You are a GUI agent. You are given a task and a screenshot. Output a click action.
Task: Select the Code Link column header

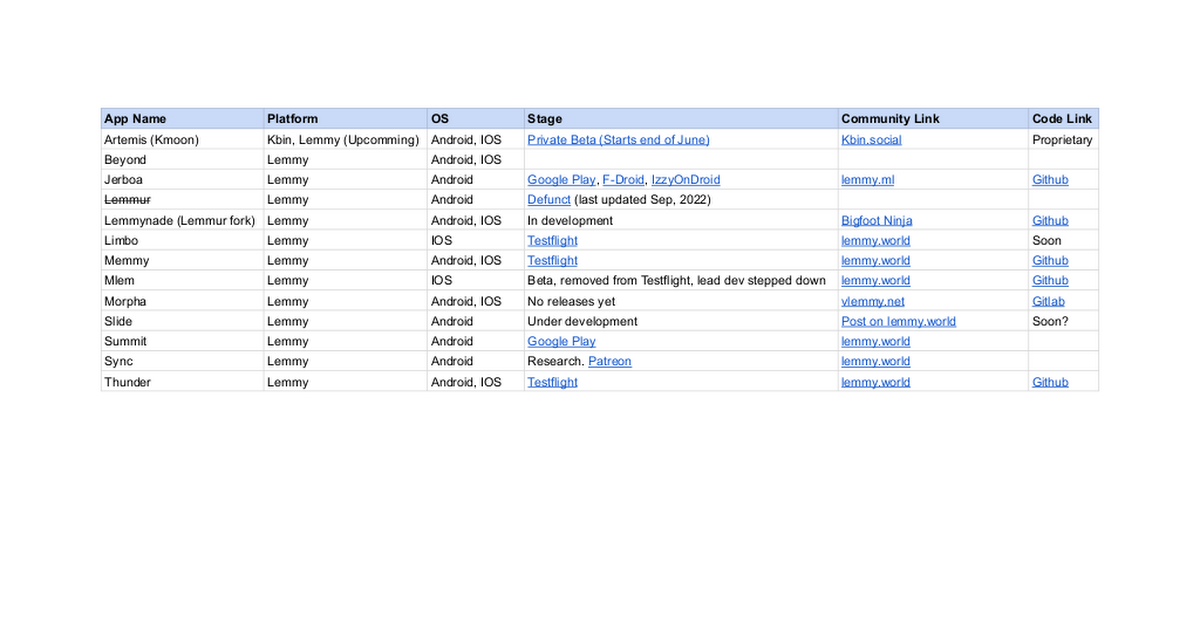click(x=1064, y=119)
